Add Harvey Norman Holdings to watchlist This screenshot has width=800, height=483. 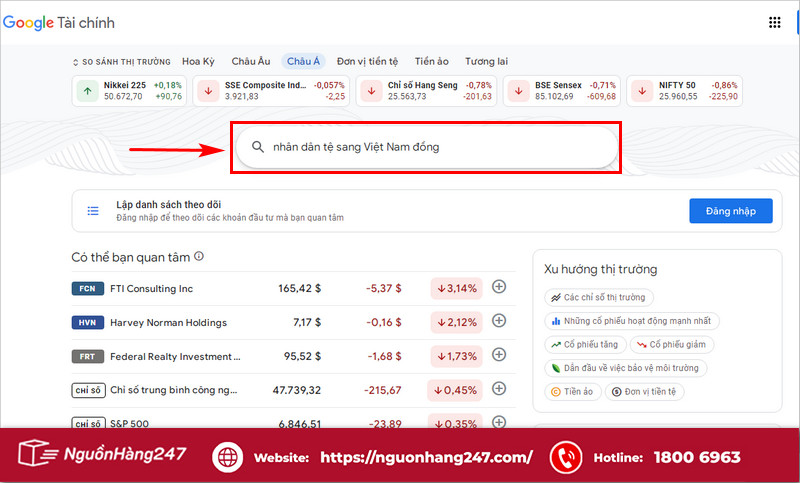pyautogui.click(x=499, y=322)
